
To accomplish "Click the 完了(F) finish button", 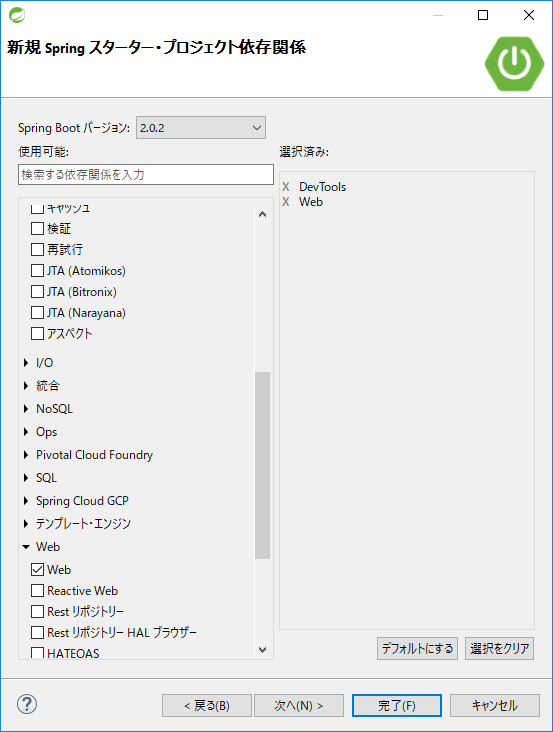I will click(x=397, y=705).
